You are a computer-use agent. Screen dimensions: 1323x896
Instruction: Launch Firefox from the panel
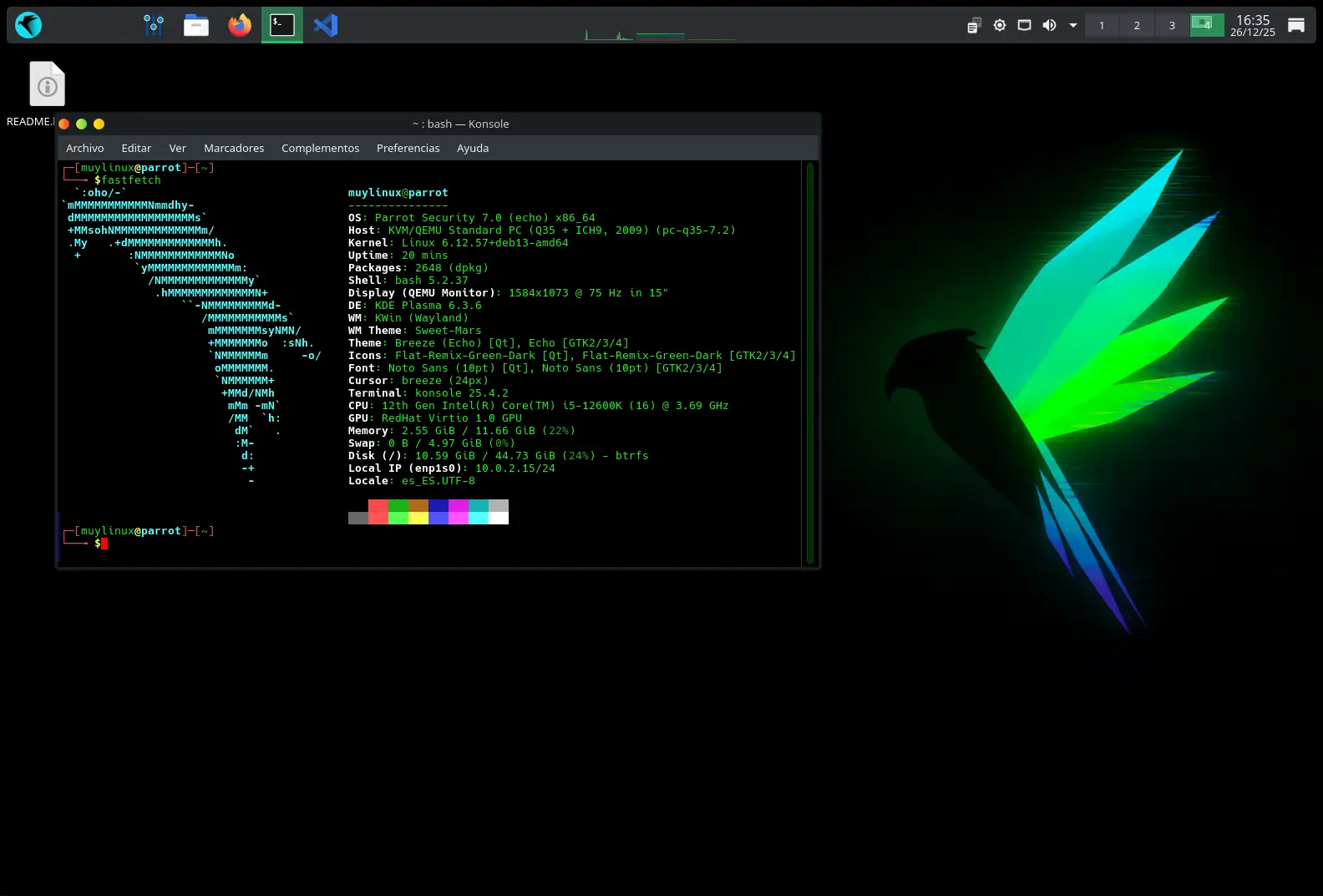click(x=240, y=25)
